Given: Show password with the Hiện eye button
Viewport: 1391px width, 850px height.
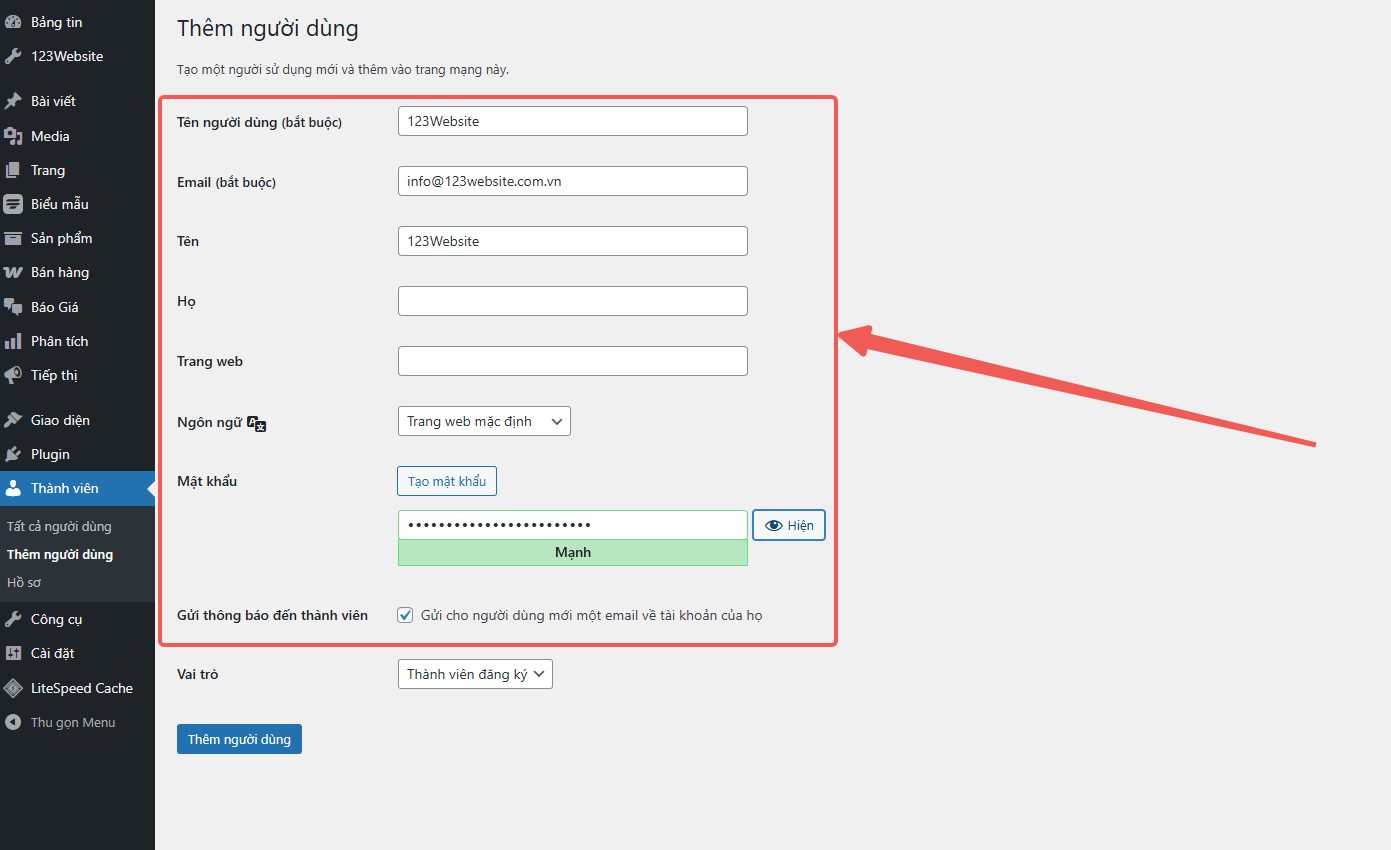Looking at the screenshot, I should point(789,526).
